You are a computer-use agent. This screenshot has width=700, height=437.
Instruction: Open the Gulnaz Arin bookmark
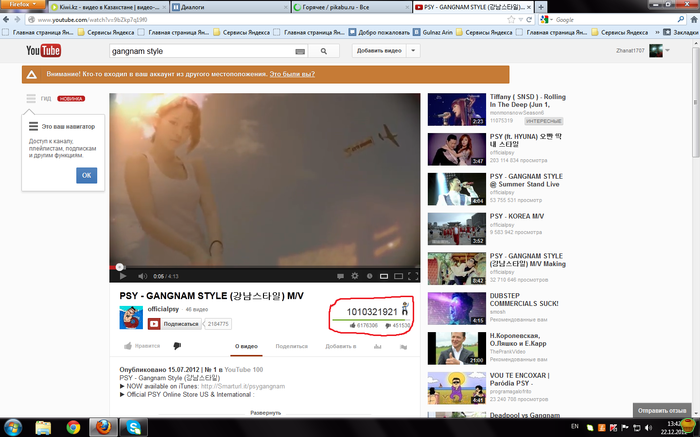433,32
